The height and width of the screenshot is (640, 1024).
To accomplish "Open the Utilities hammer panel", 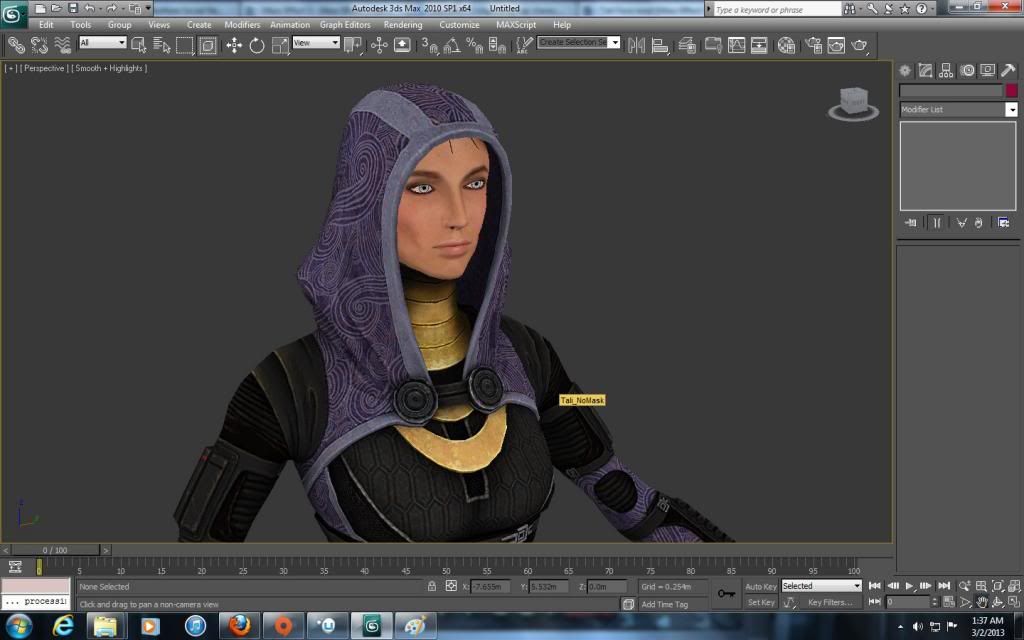I will [x=1008, y=70].
